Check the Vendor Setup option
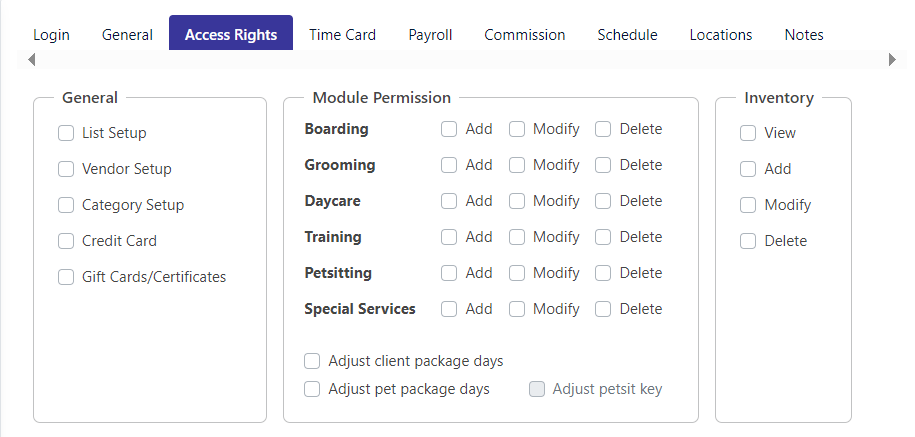Screen dimensions: 915x437 tap(66, 169)
